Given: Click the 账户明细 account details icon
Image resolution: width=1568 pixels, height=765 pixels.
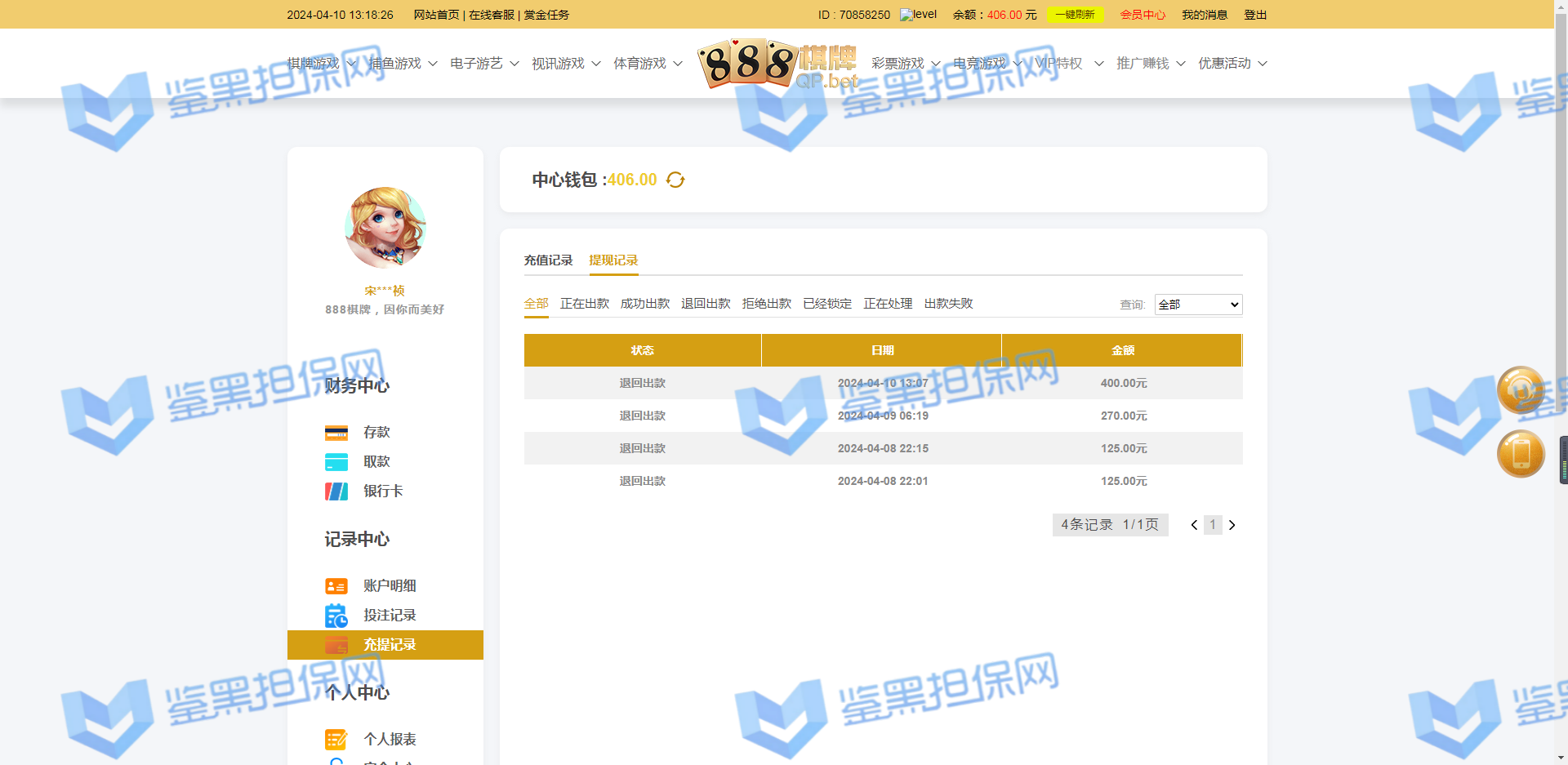Looking at the screenshot, I should click(336, 586).
